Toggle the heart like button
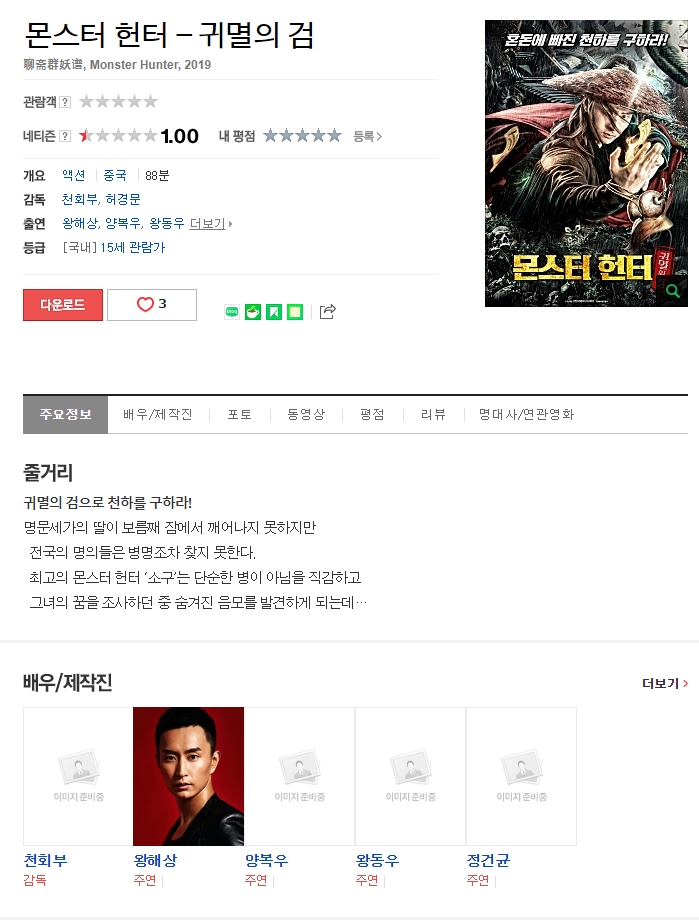The height and width of the screenshot is (924, 699). point(152,305)
